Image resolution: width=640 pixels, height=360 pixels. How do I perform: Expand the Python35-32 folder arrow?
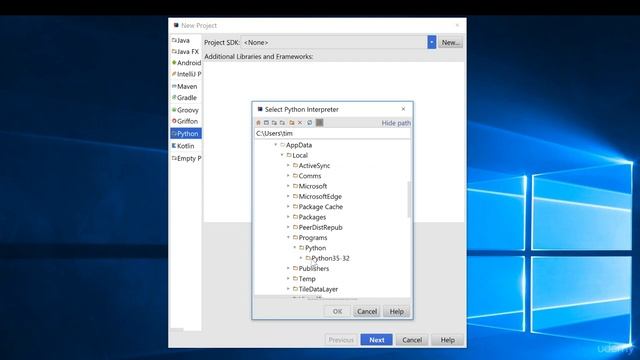point(301,258)
